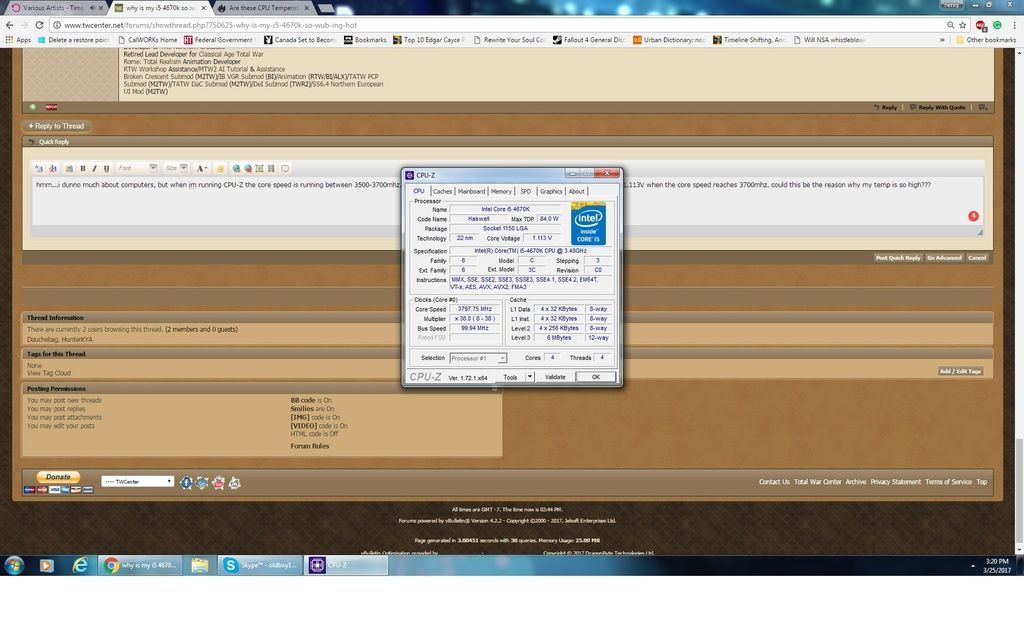Image resolution: width=1024 pixels, height=634 pixels.
Task: Click the Post Quick Reply button
Action: [898, 258]
